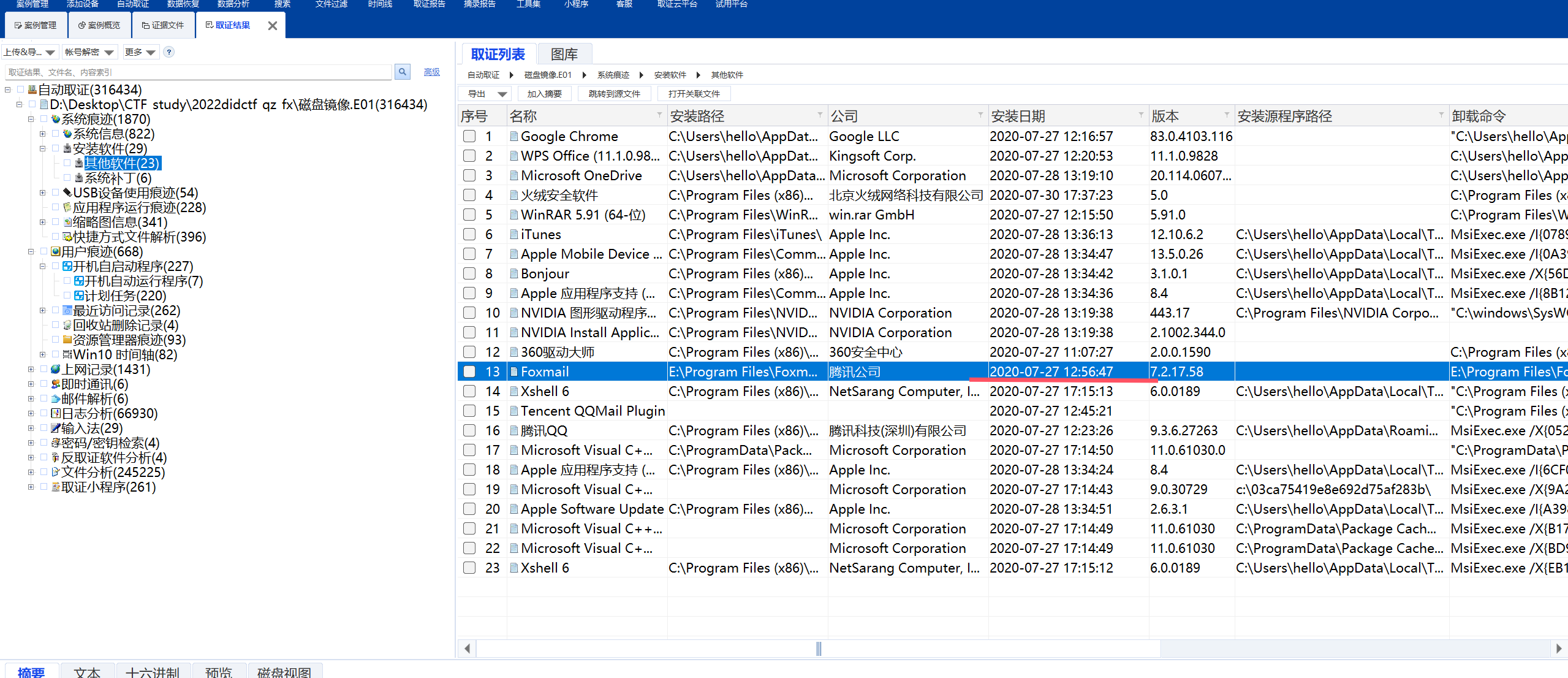The image size is (1568, 678).
Task: Tick the tree checkbox for 上网记录(1431)
Action: click(x=44, y=369)
